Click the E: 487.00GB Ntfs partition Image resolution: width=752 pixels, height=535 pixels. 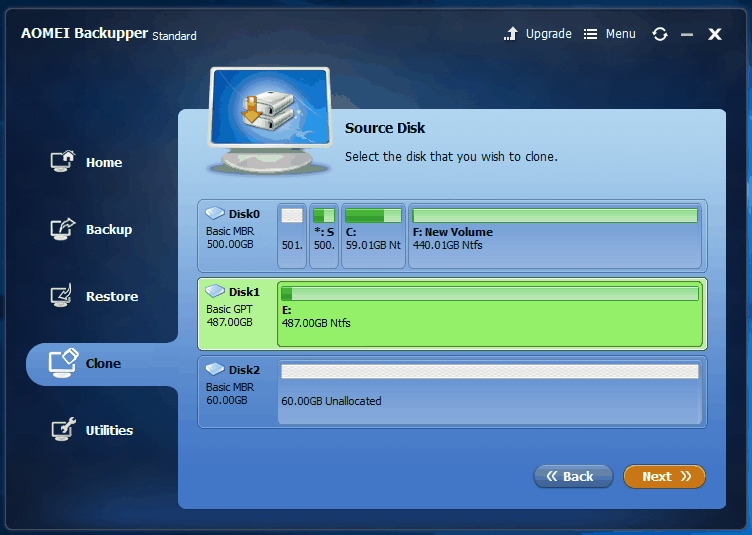point(490,314)
